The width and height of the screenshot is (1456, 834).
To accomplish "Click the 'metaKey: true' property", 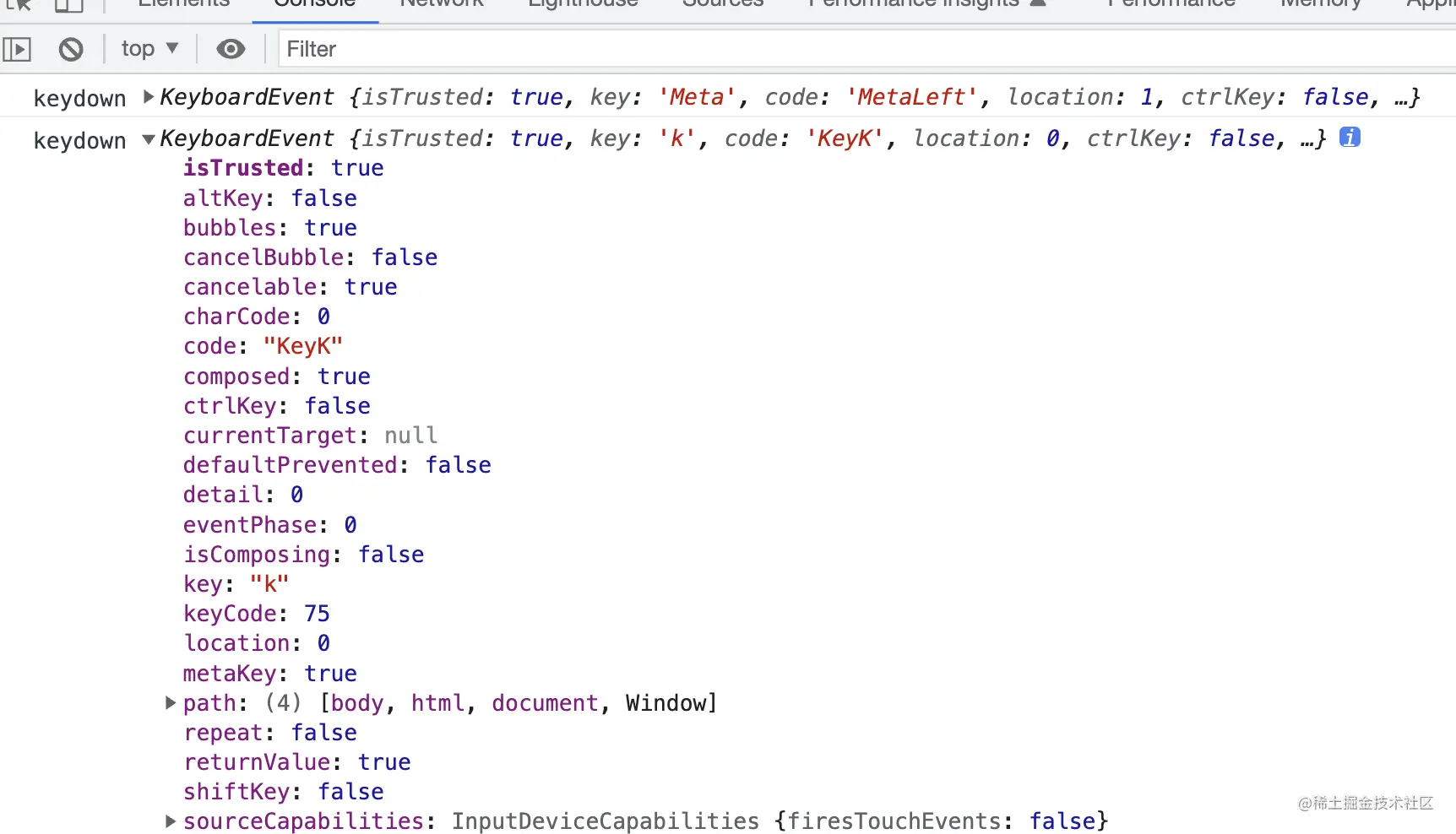I will click(270, 674).
